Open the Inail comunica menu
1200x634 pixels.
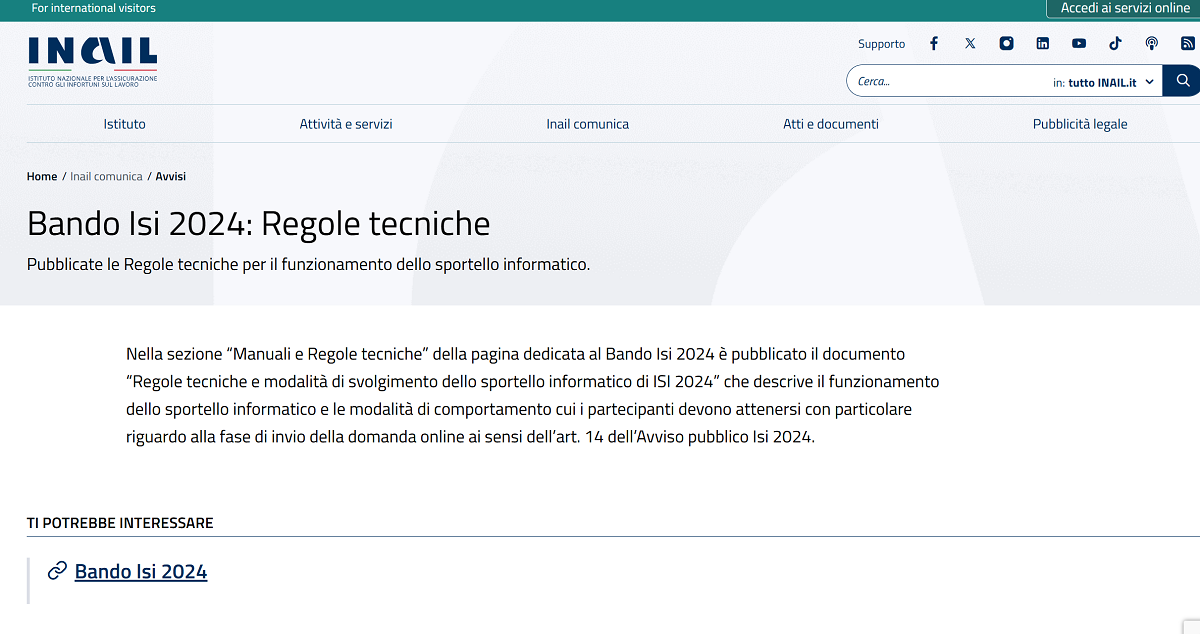click(587, 124)
